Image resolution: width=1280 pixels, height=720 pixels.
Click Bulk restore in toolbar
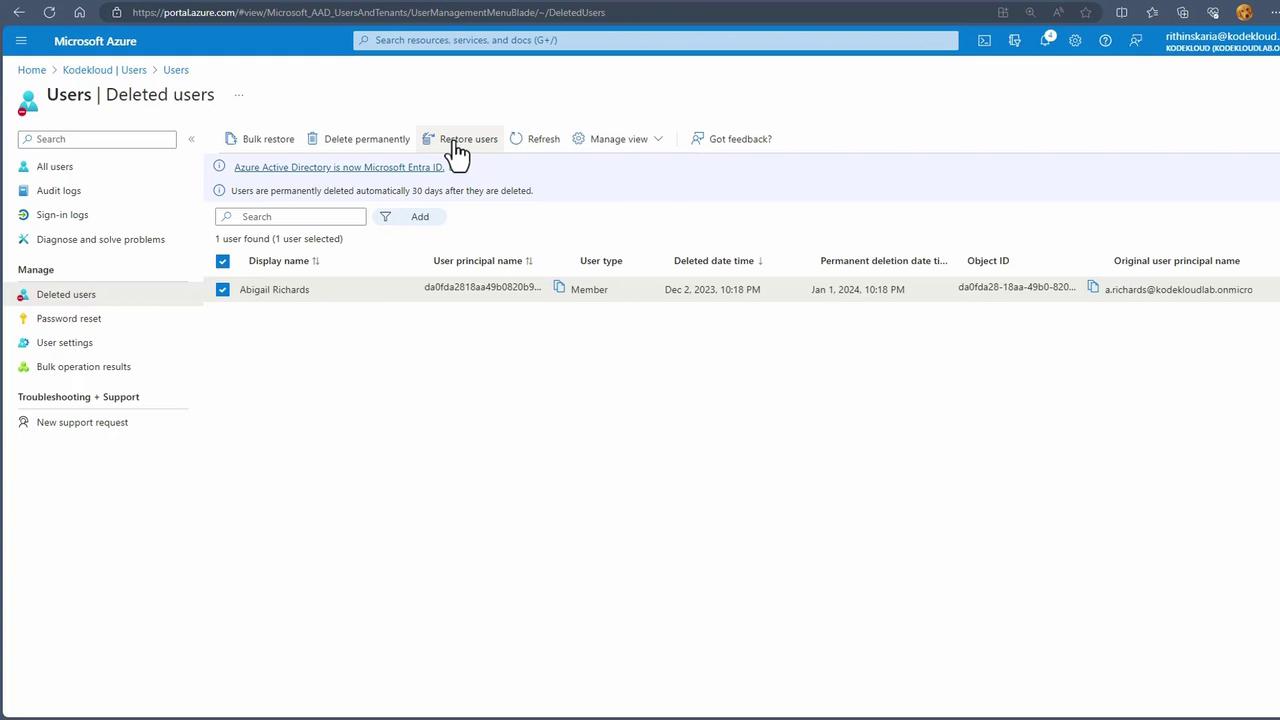tap(260, 139)
